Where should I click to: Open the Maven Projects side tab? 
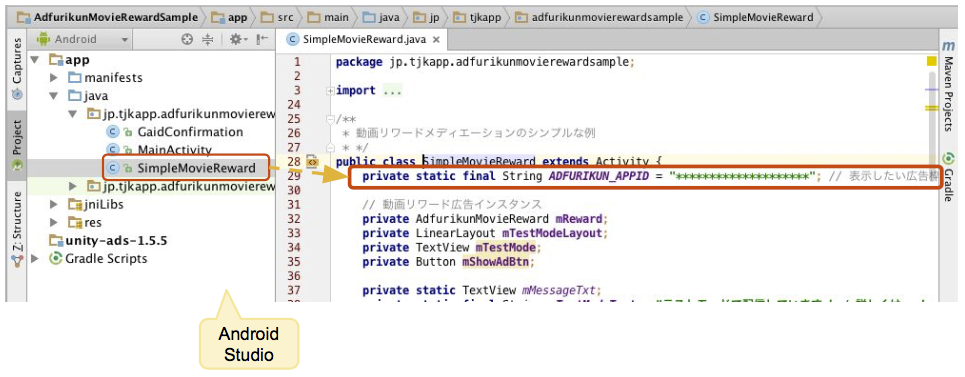(x=948, y=86)
